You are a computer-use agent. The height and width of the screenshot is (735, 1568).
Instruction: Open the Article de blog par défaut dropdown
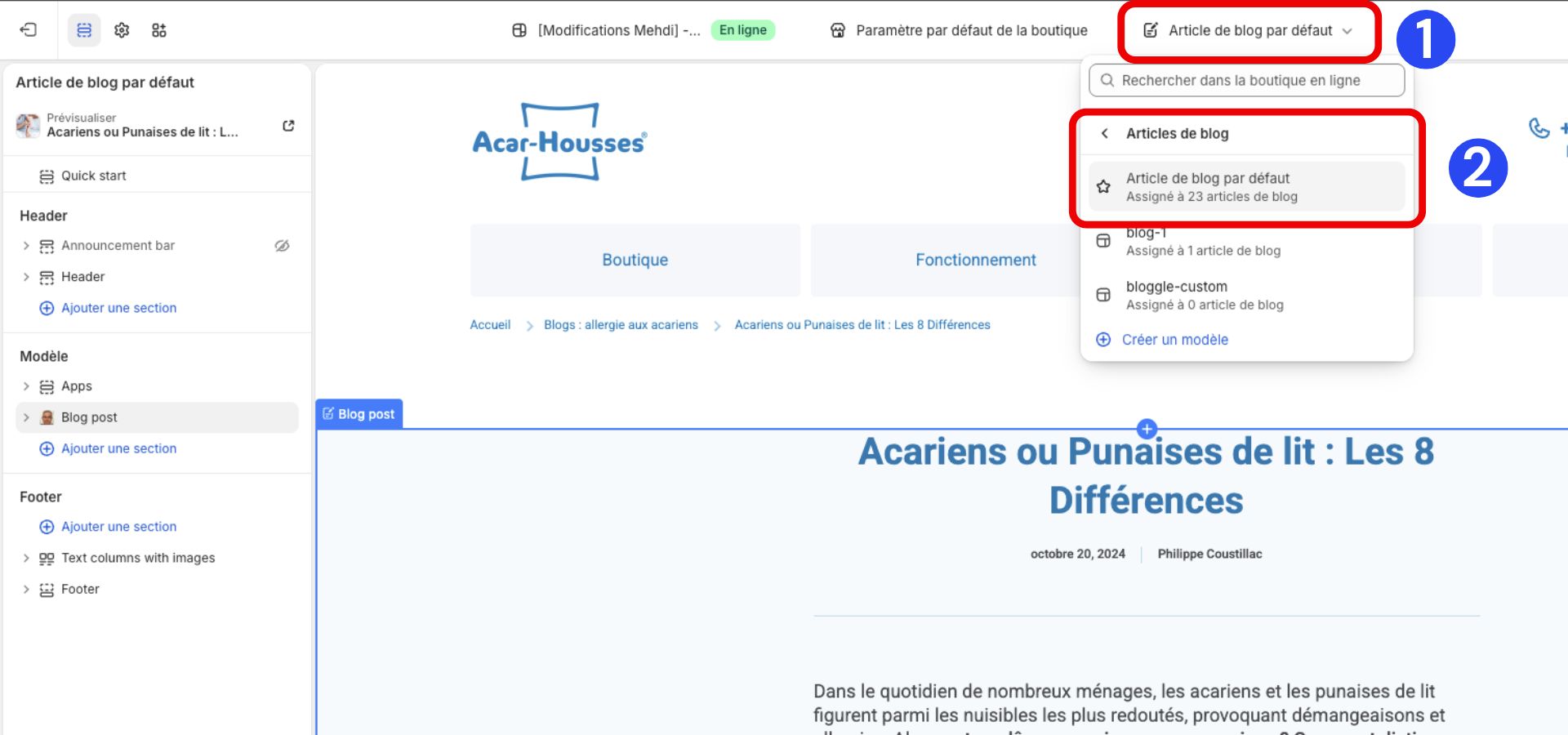[1249, 29]
